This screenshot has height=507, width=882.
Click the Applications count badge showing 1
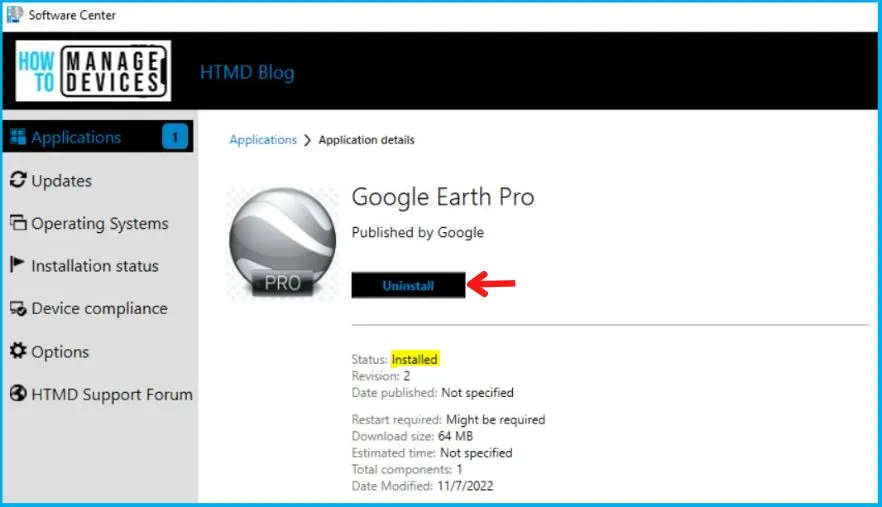pyautogui.click(x=175, y=137)
